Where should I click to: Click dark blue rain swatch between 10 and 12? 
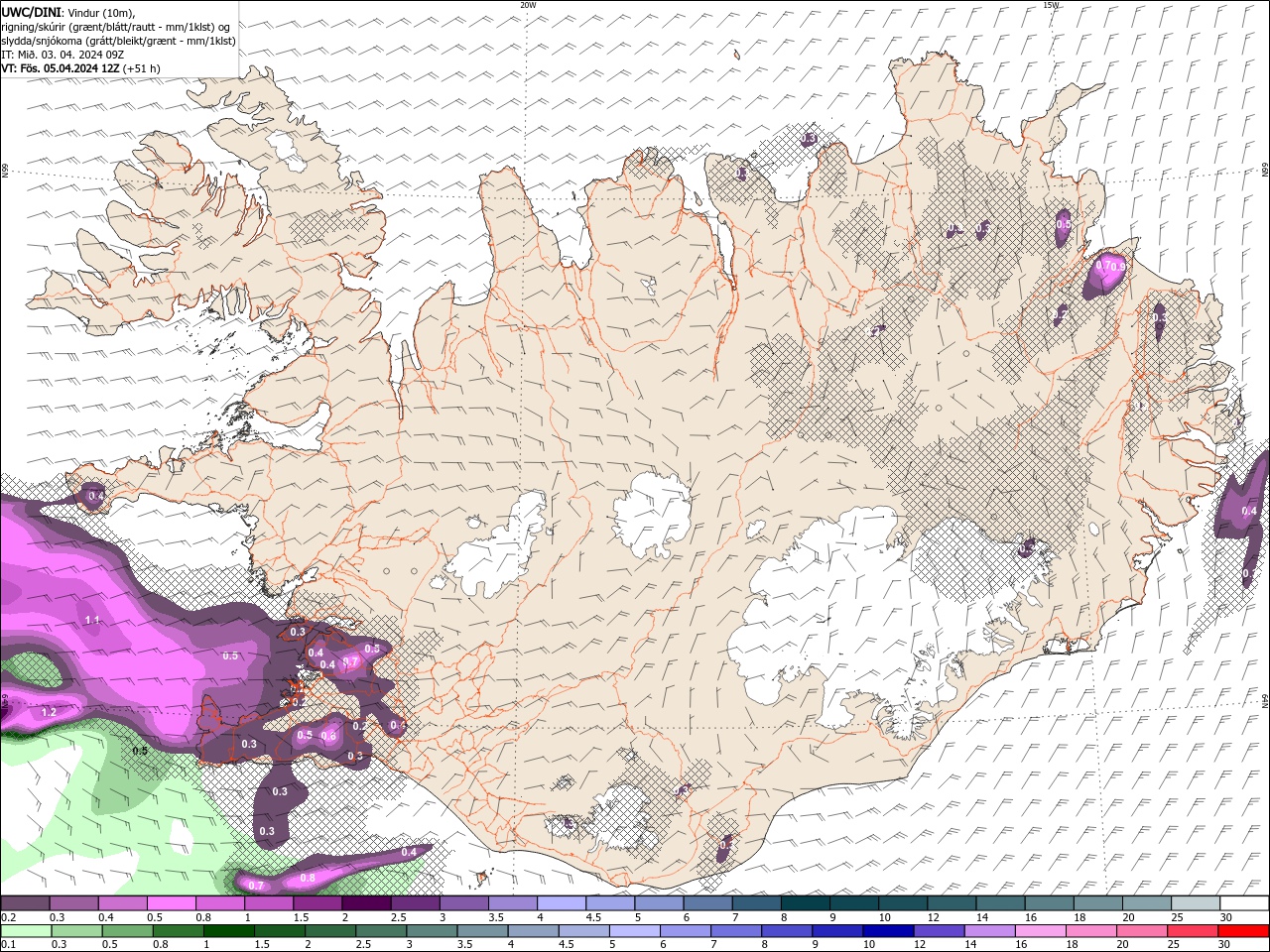coord(888,930)
